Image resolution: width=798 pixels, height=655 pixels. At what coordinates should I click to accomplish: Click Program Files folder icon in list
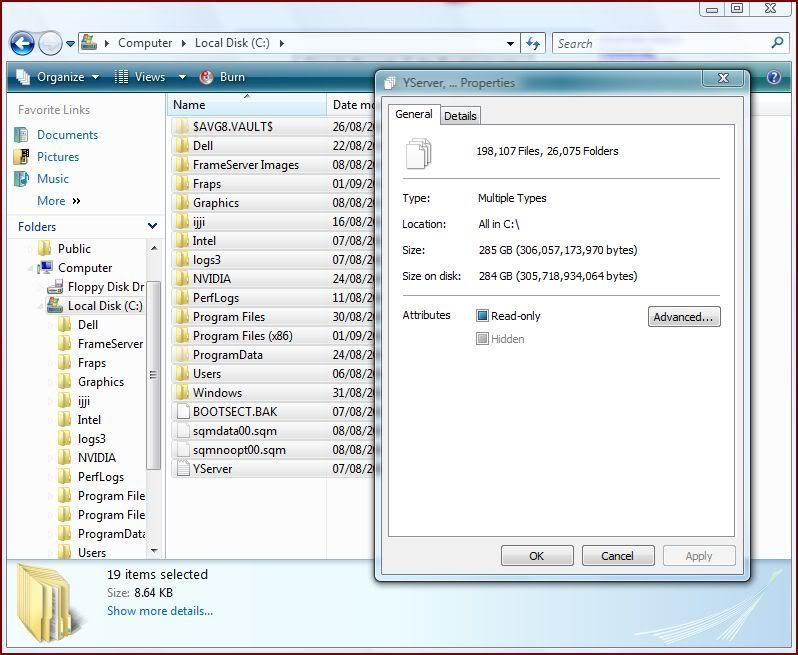click(x=182, y=317)
